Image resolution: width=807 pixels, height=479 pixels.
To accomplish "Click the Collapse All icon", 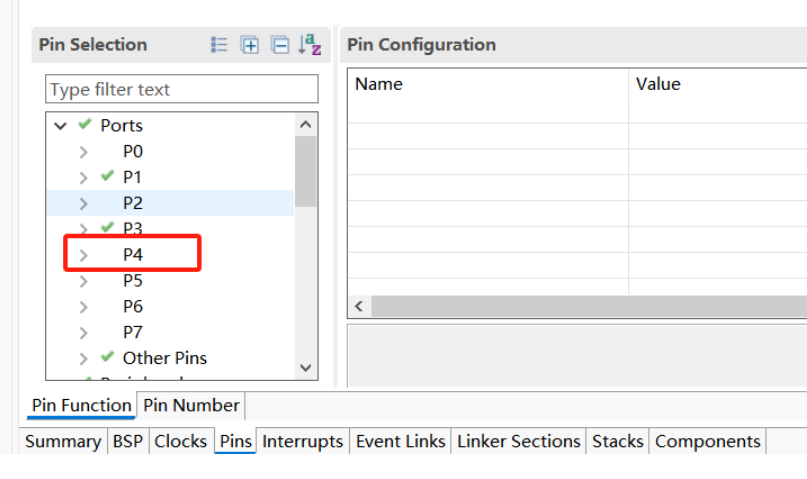I will [x=280, y=45].
